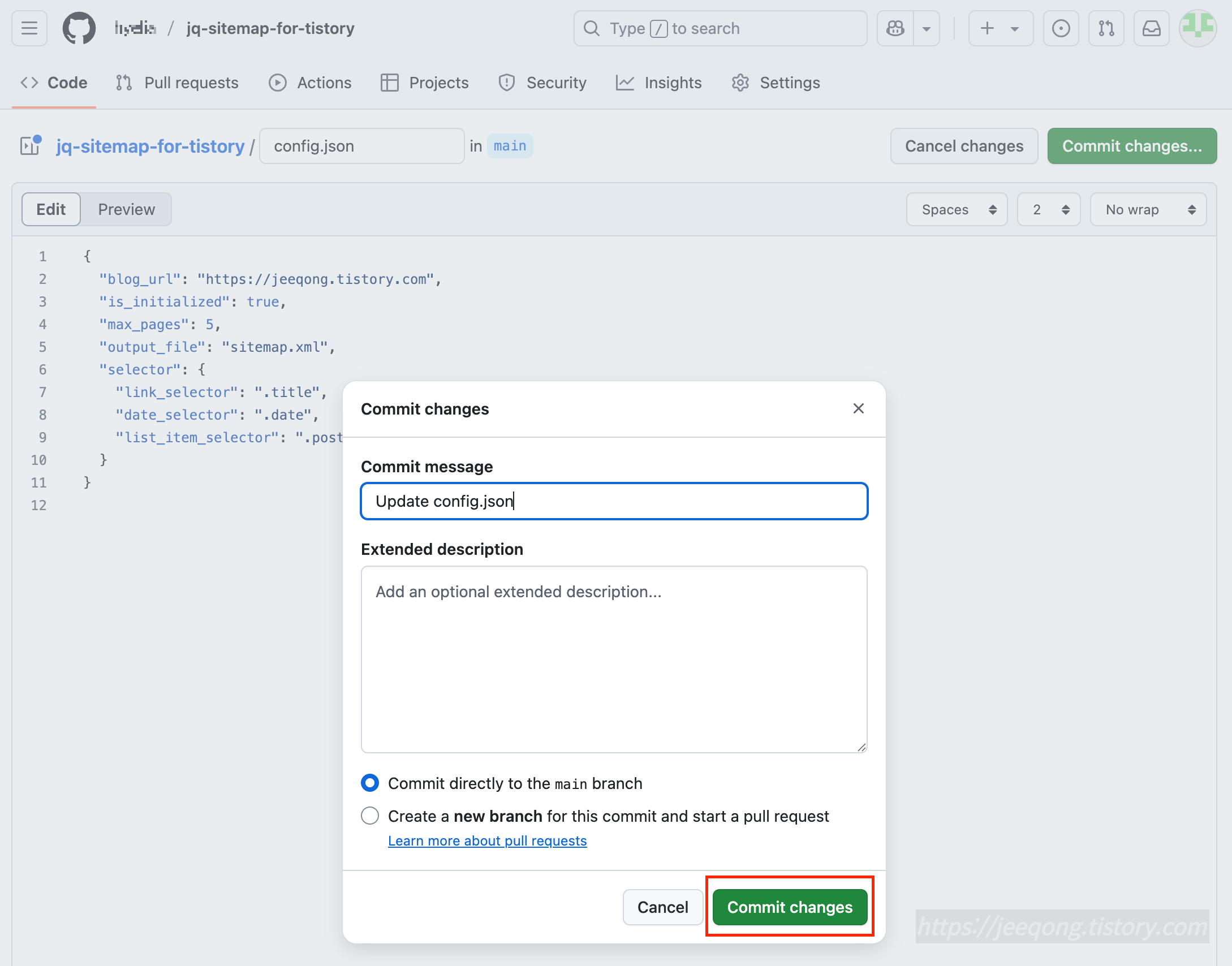Expand the file tree panel icon
1232x966 pixels.
coord(31,146)
